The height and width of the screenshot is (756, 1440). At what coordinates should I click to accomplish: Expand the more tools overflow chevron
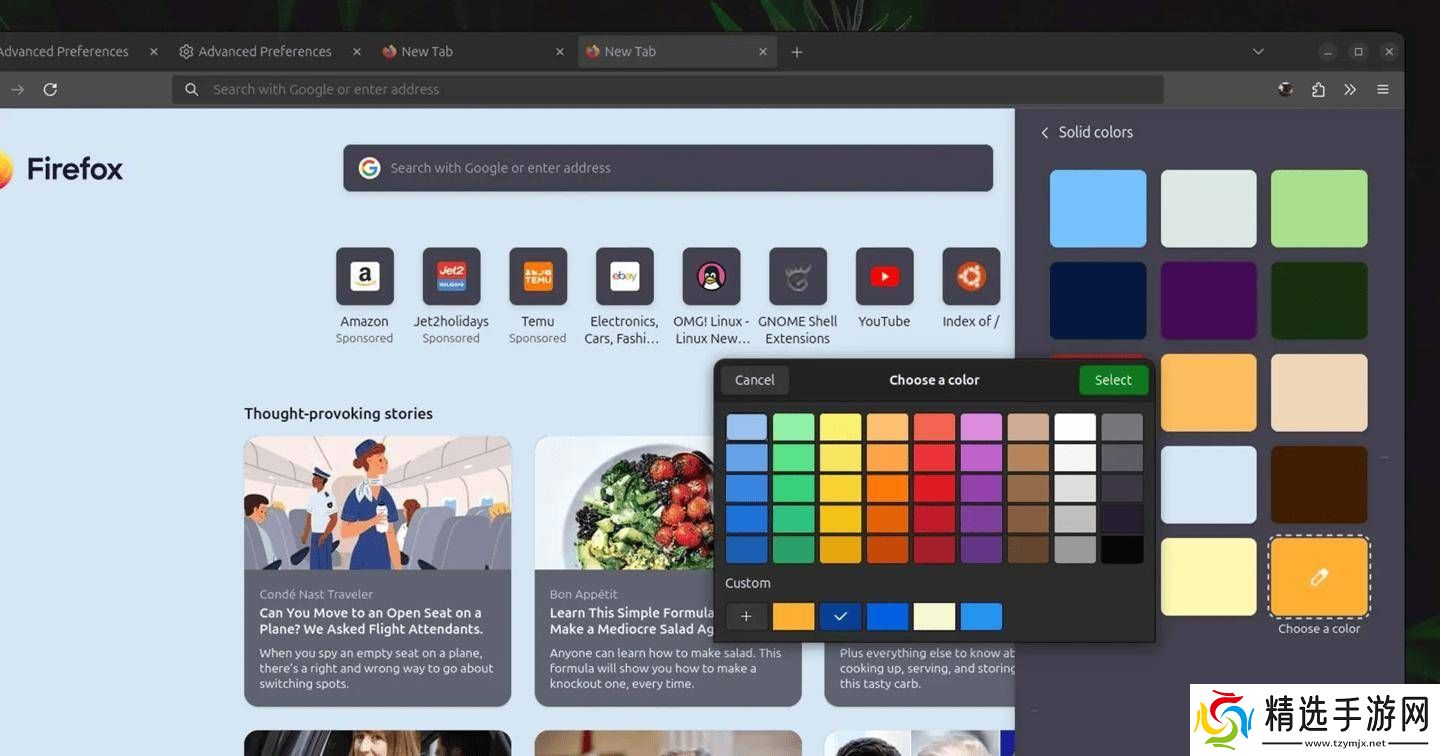1350,90
